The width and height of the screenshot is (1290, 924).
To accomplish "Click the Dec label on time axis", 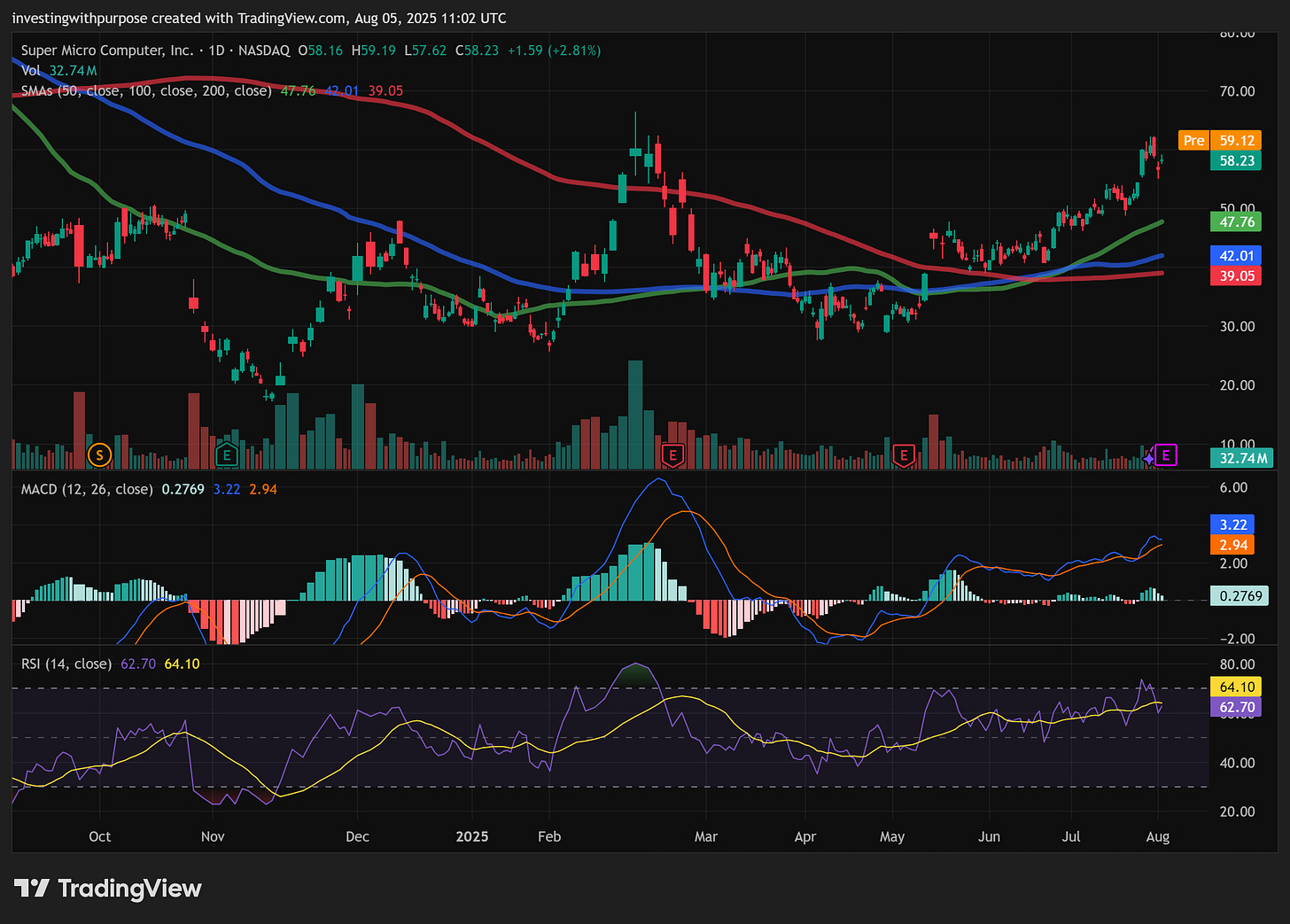I will 357,836.
